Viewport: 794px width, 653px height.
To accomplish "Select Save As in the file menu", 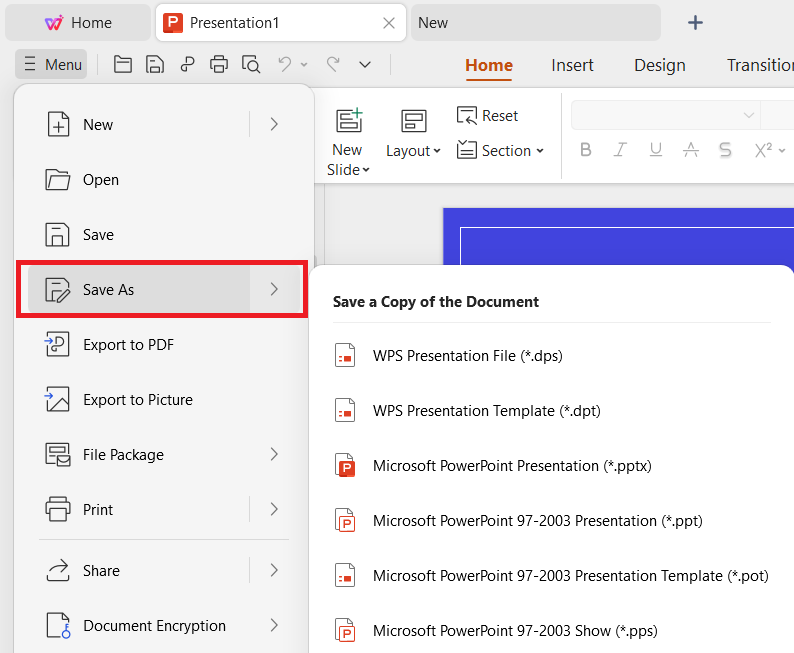I will pos(139,290).
